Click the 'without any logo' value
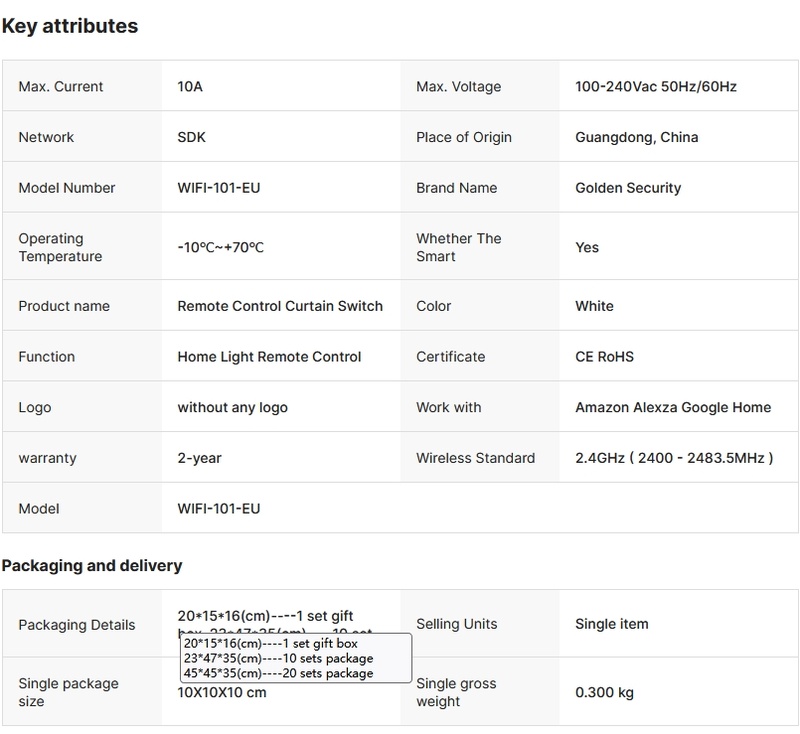The height and width of the screenshot is (734, 800). [232, 408]
